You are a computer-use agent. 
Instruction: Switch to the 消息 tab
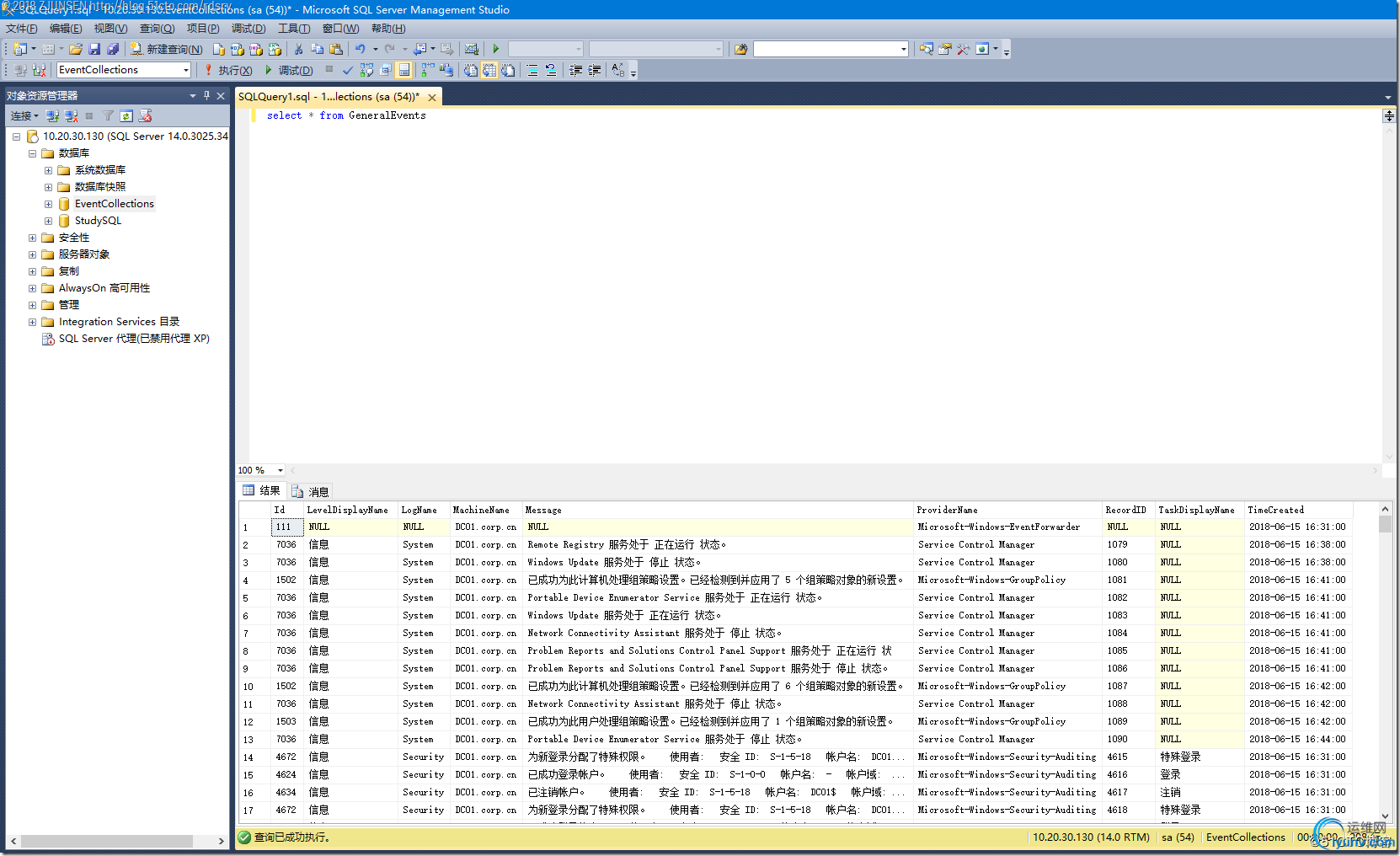(311, 491)
